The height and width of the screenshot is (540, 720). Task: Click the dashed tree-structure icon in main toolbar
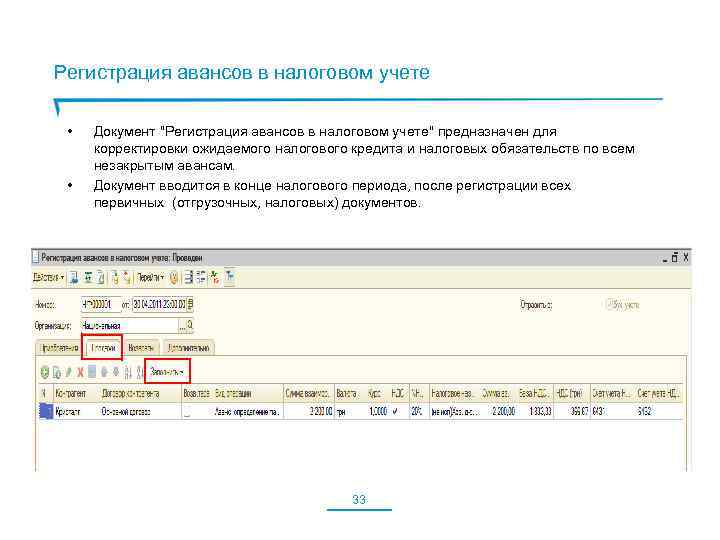(x=201, y=277)
